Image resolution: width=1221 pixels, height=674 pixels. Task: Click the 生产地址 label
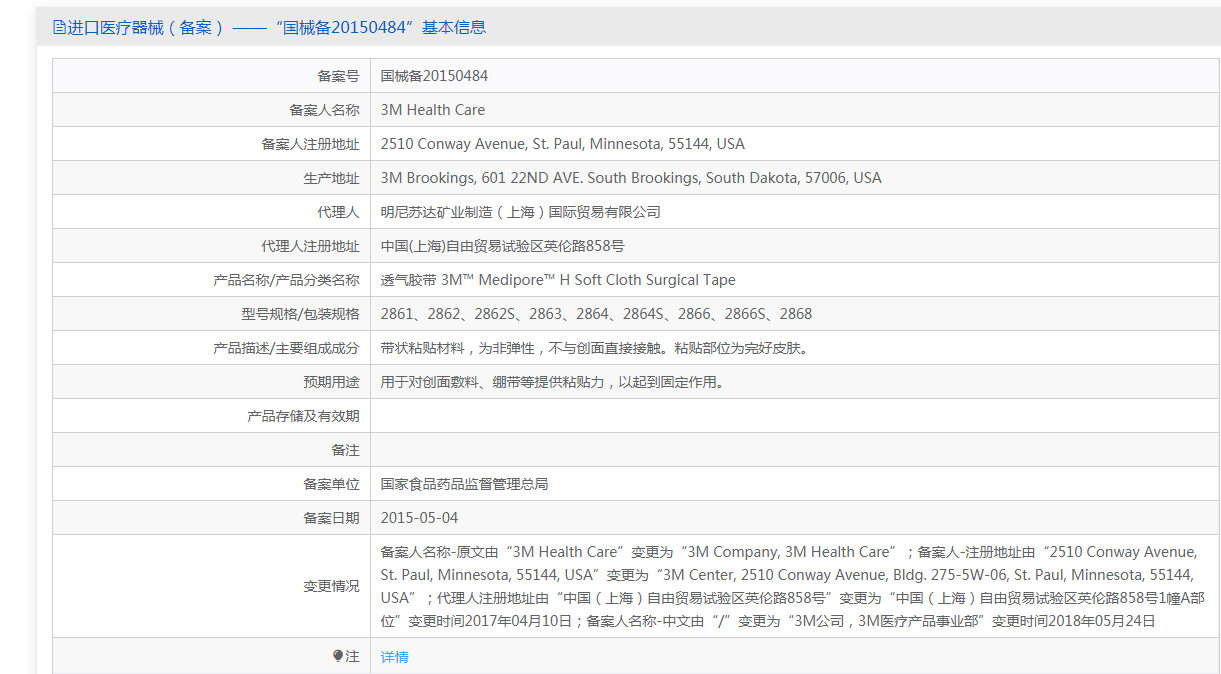331,178
